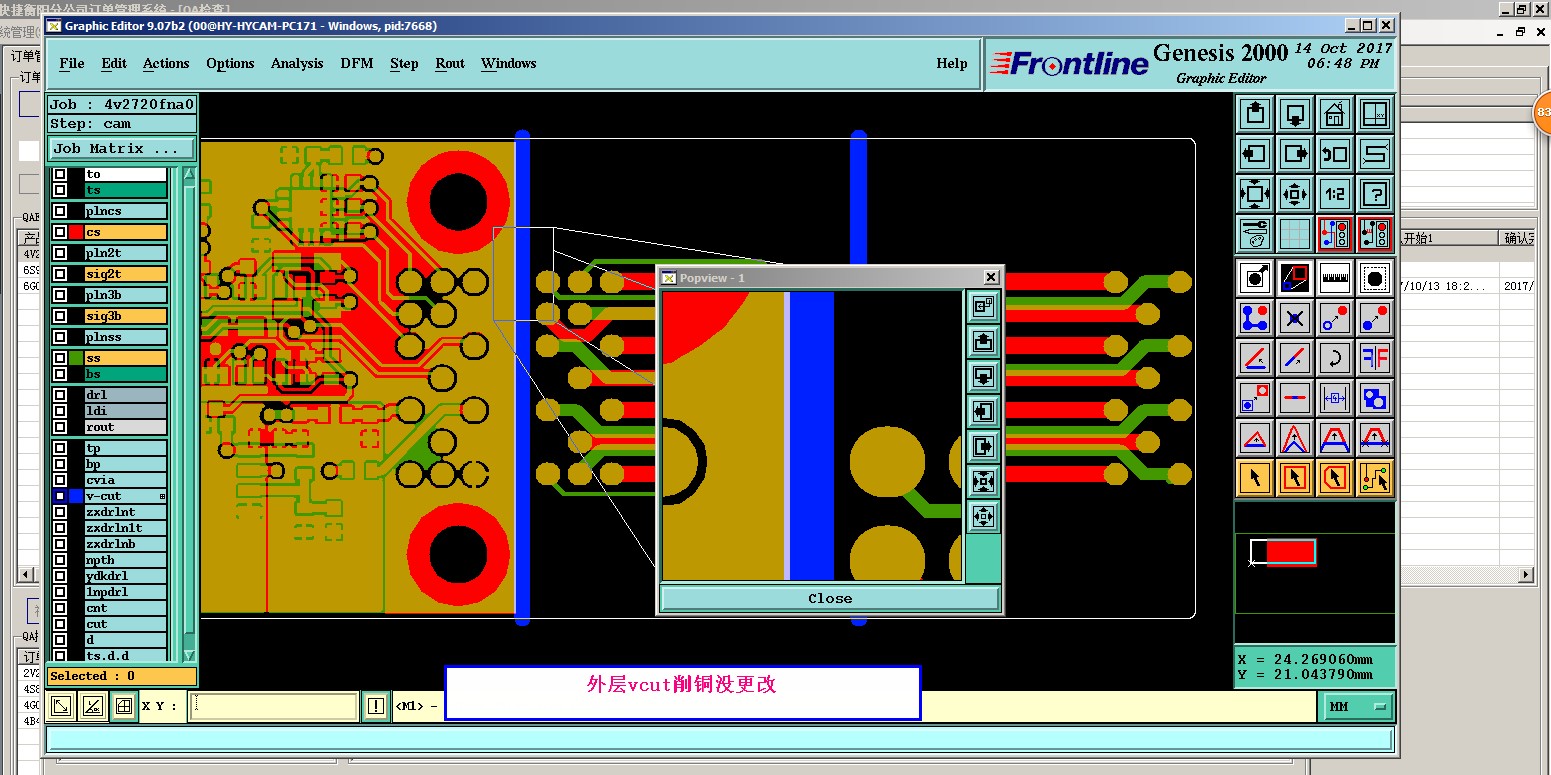Click the X Y coordinate input field
This screenshot has width=1551, height=775.
273,706
